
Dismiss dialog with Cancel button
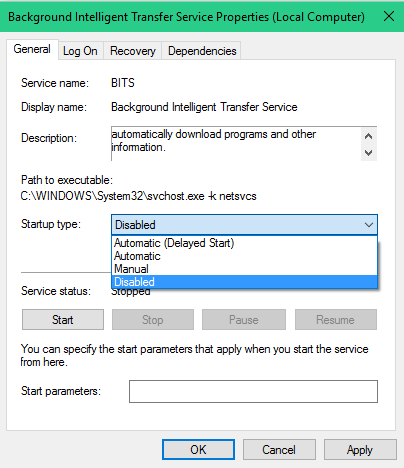click(x=279, y=450)
